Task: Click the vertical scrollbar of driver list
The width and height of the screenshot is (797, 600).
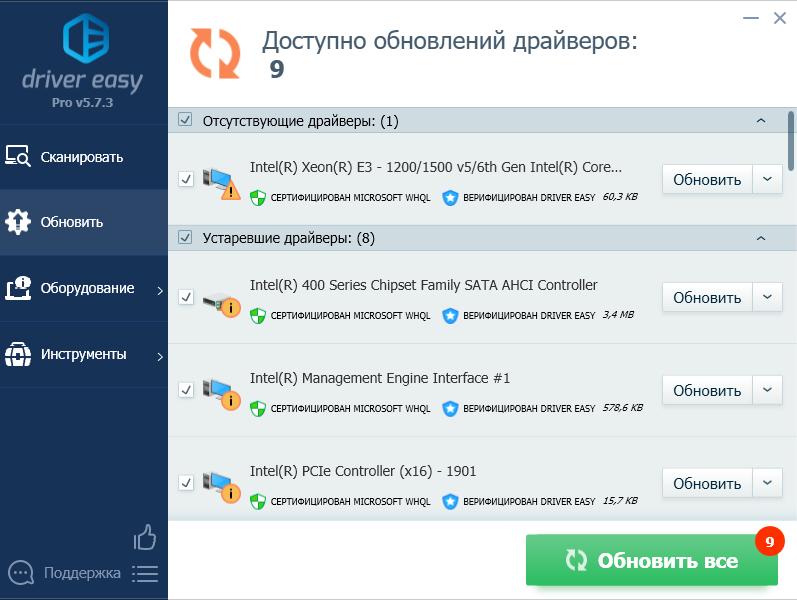Action: point(791,140)
